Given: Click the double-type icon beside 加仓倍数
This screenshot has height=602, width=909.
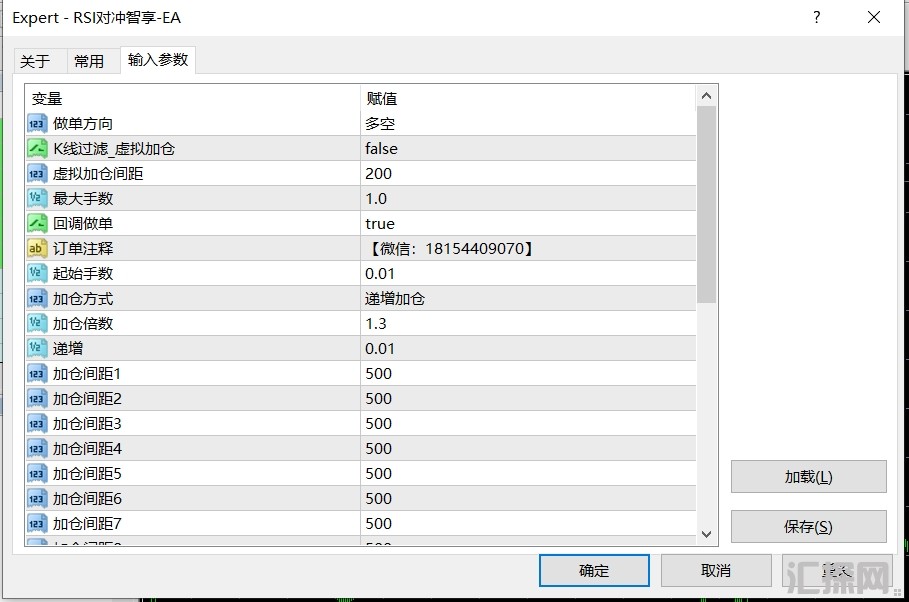Looking at the screenshot, I should point(37,324).
